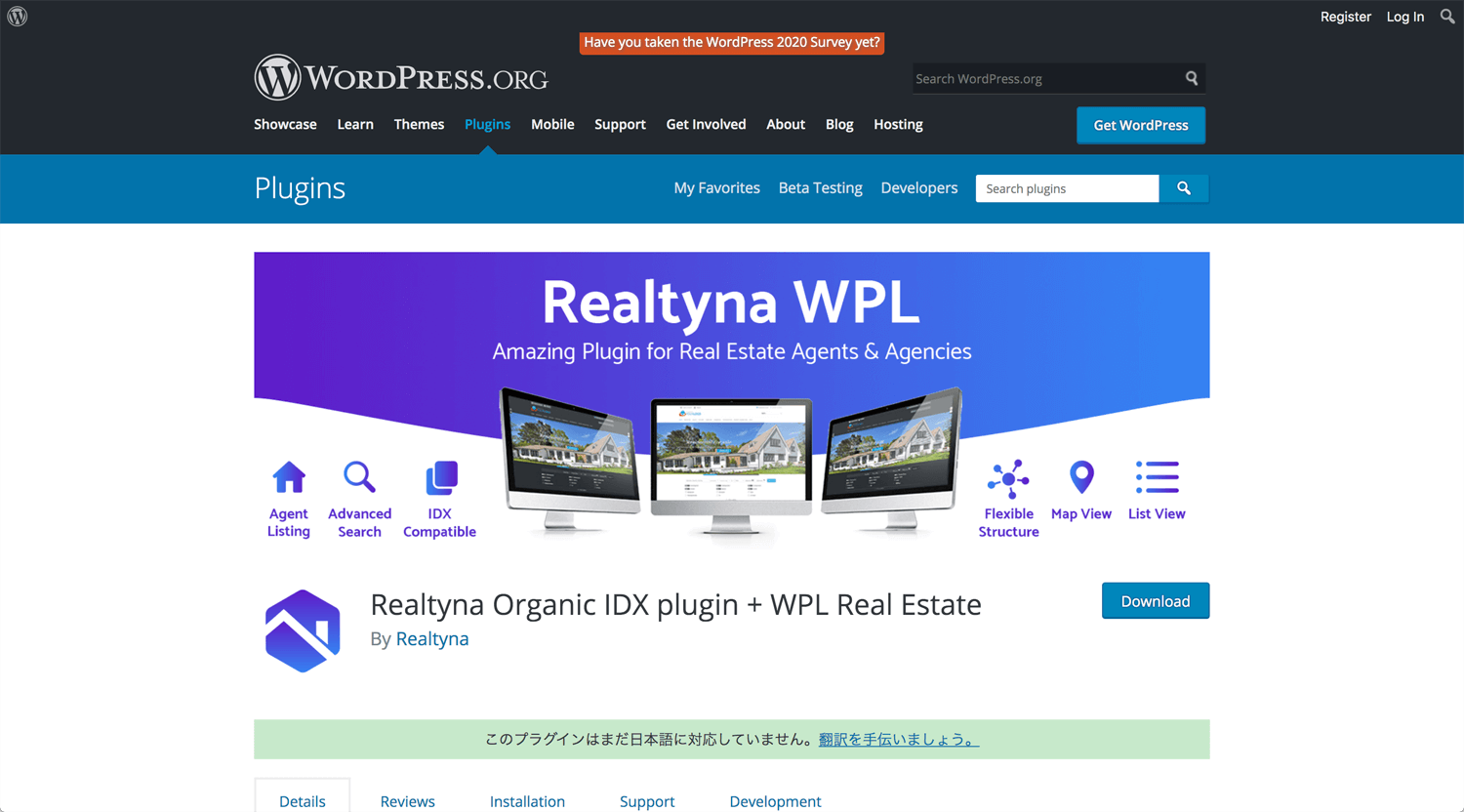The image size is (1464, 812).
Task: Switch to the Development tab
Action: coord(775,801)
